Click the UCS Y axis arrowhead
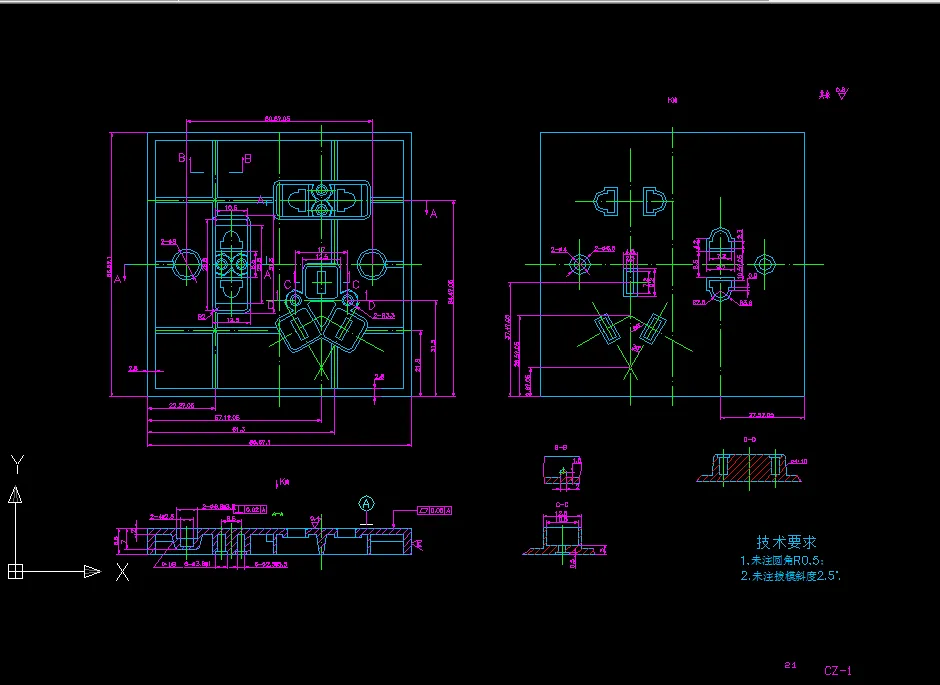 (15, 494)
